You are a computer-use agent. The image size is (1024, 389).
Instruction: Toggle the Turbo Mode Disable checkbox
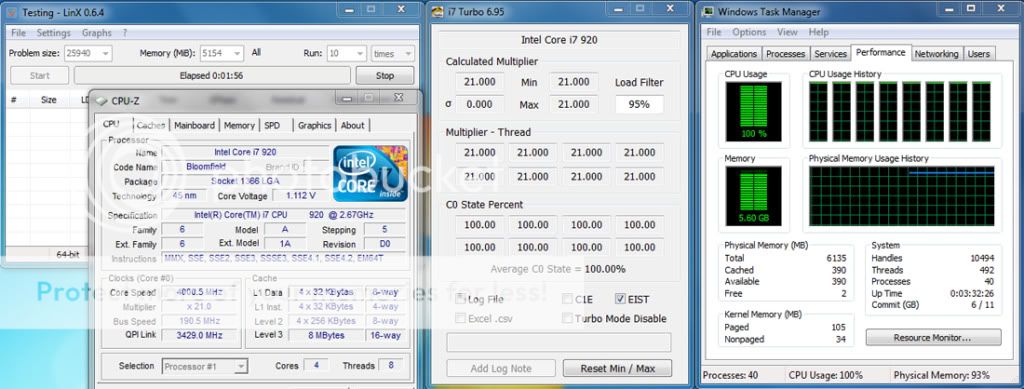point(568,319)
